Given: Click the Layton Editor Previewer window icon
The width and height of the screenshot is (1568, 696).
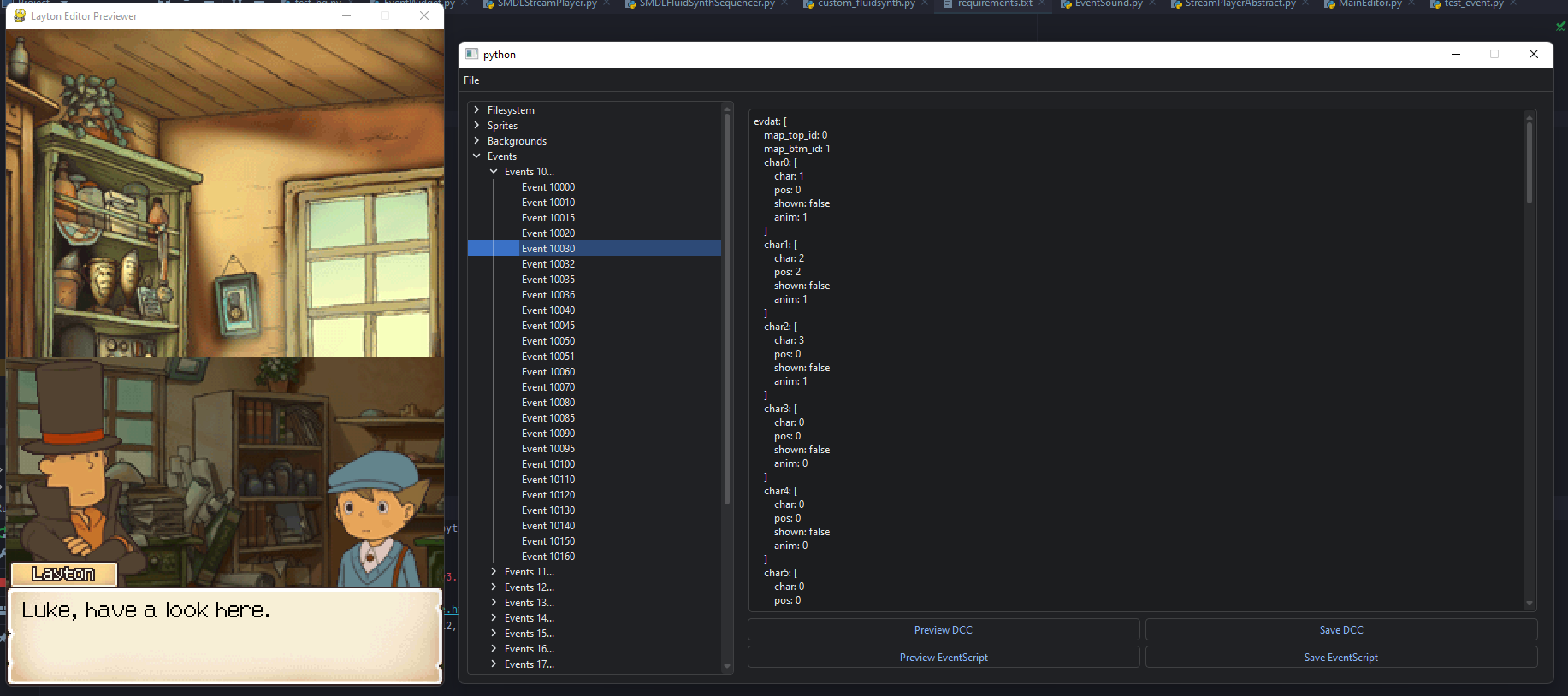Looking at the screenshot, I should click(20, 15).
